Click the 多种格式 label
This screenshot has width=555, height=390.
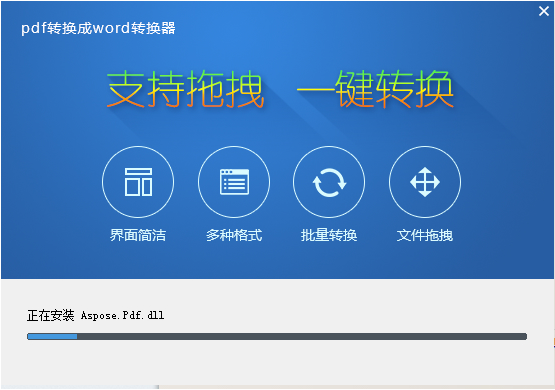click(234, 235)
